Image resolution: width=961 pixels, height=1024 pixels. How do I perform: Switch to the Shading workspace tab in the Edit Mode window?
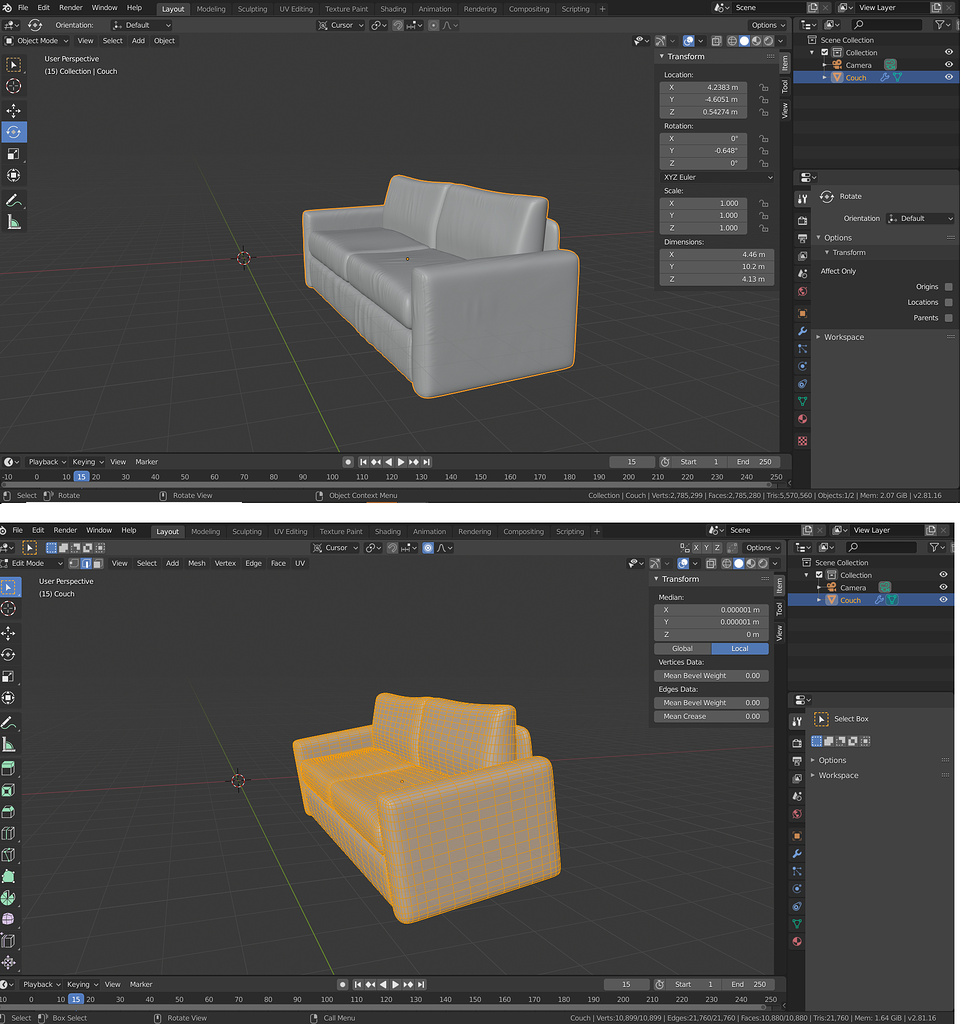click(388, 532)
